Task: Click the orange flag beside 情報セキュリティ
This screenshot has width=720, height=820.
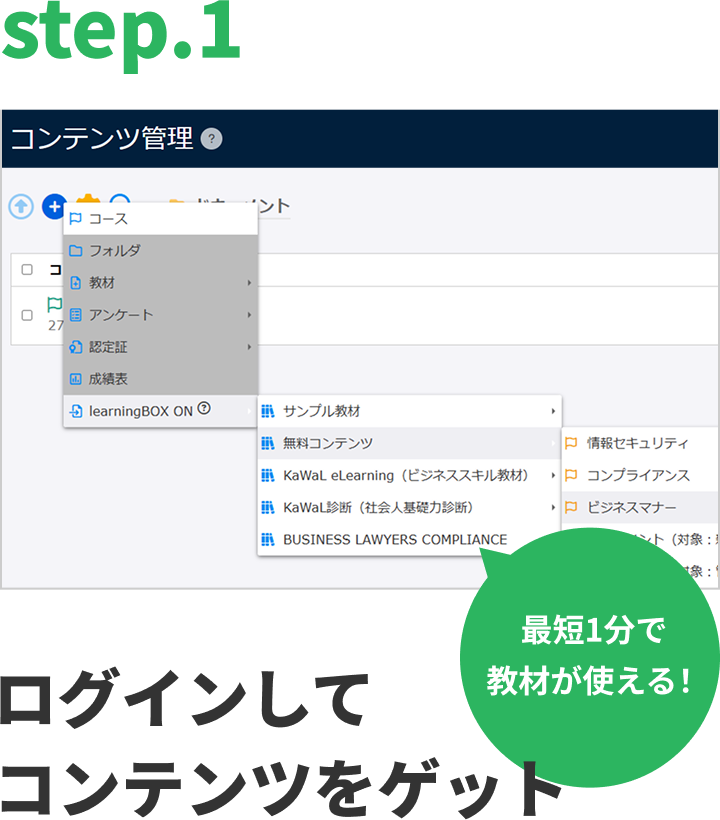Action: pyautogui.click(x=571, y=443)
